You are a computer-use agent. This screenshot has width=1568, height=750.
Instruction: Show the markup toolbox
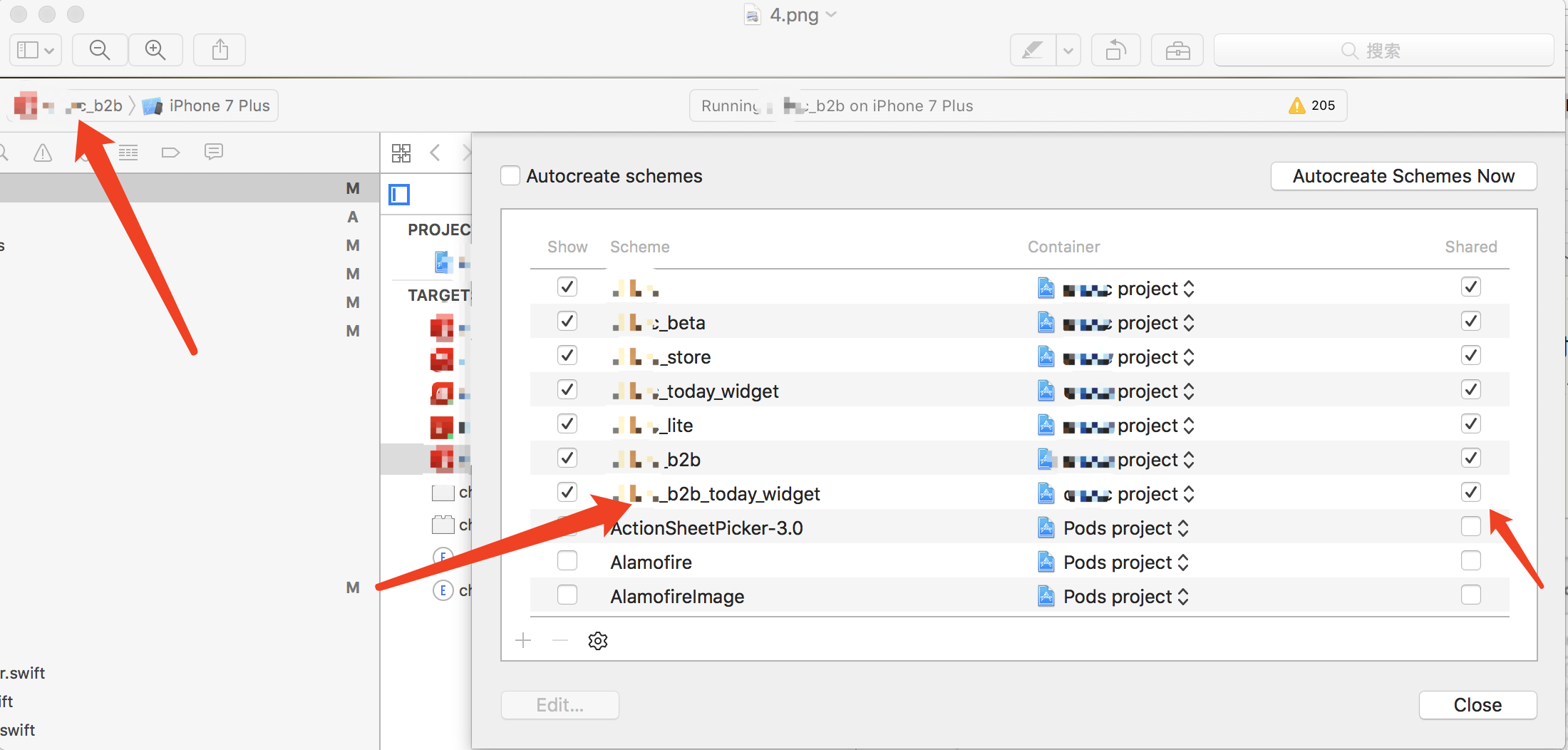click(1177, 51)
